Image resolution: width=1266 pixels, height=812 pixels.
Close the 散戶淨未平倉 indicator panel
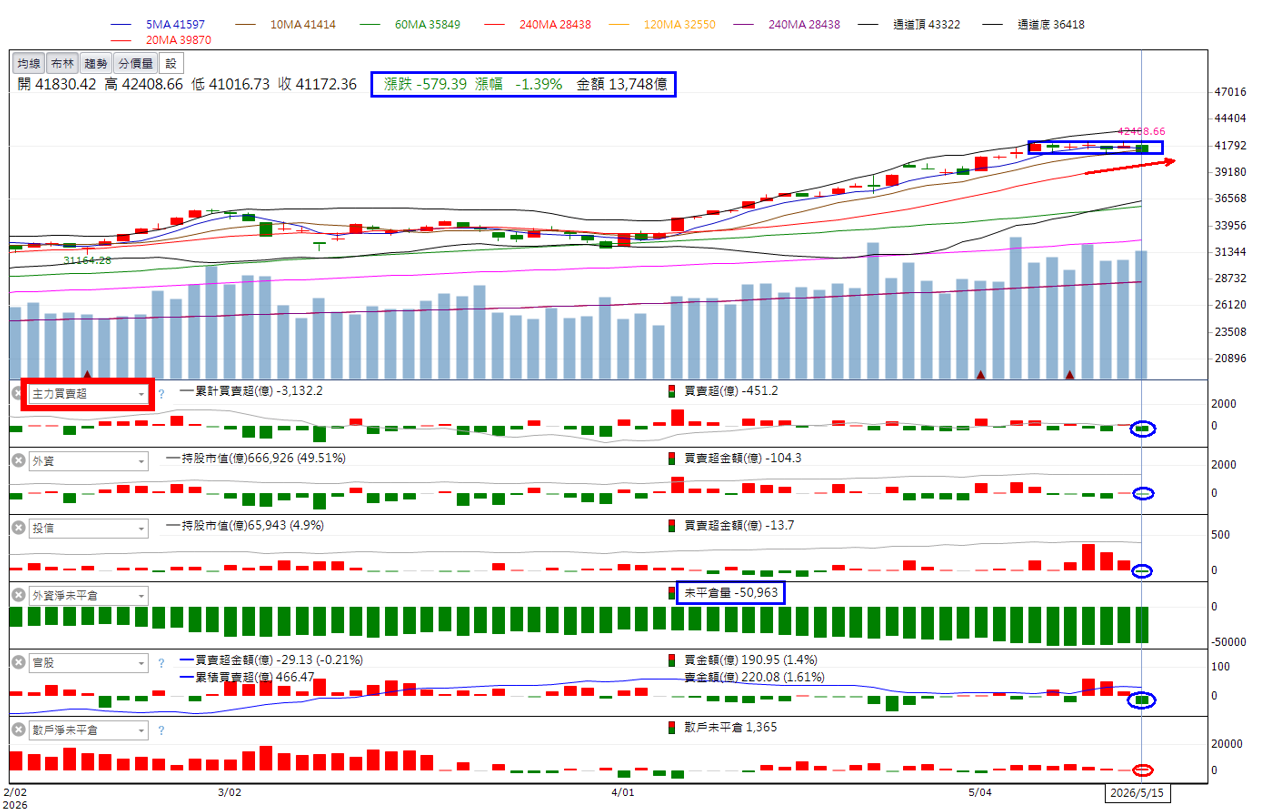point(17,731)
